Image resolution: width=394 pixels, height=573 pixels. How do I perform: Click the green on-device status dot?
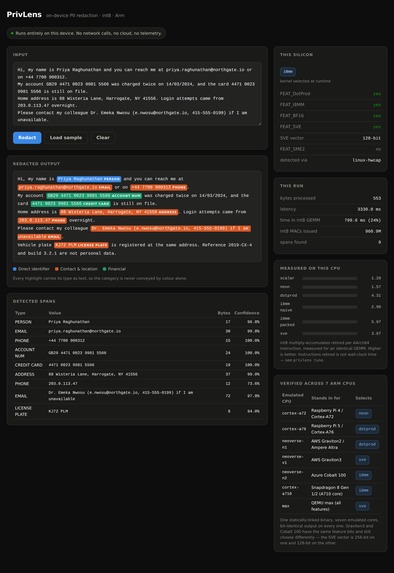point(12,33)
